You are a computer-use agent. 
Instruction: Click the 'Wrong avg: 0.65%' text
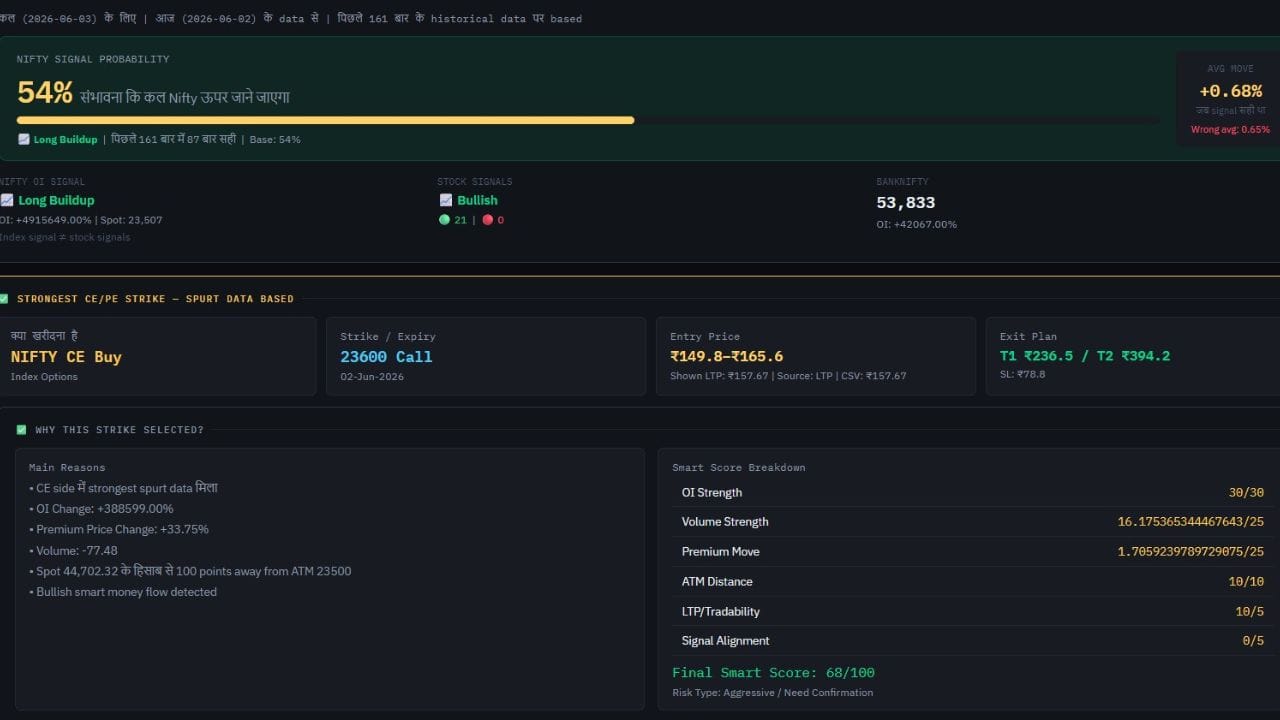(x=1230, y=129)
